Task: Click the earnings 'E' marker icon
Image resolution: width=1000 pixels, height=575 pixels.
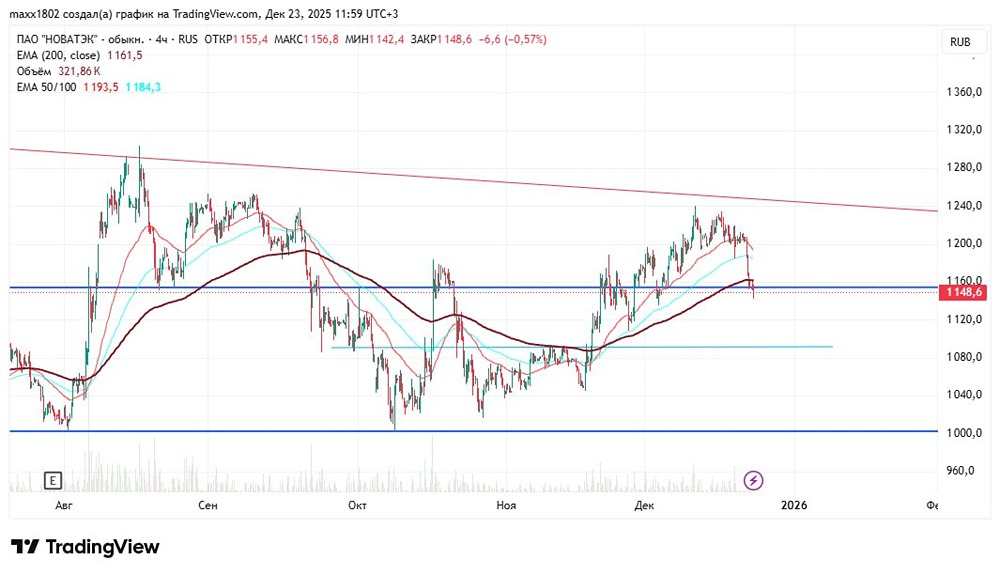Action: tap(53, 481)
